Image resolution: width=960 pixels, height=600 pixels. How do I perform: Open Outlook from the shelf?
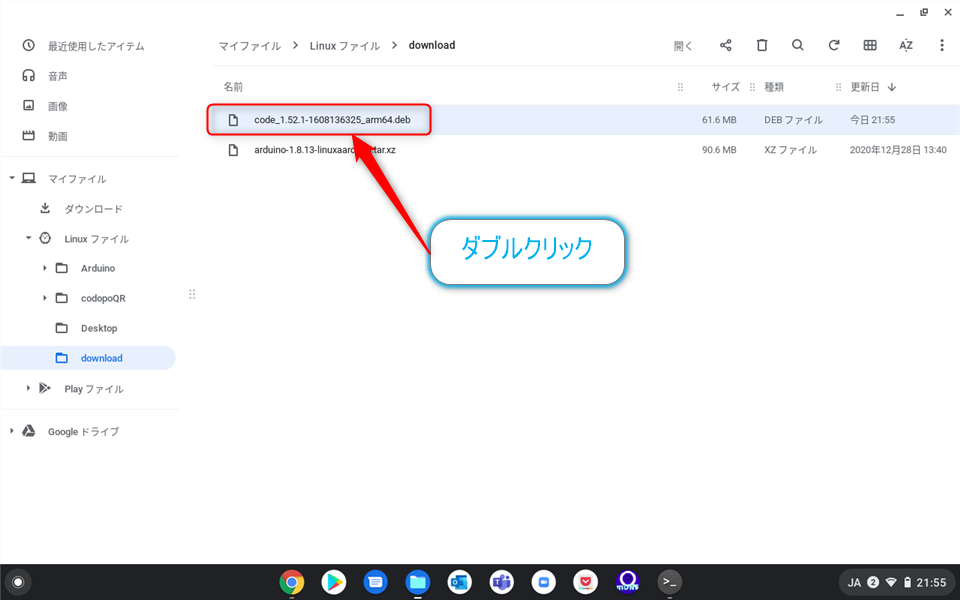coord(459,582)
